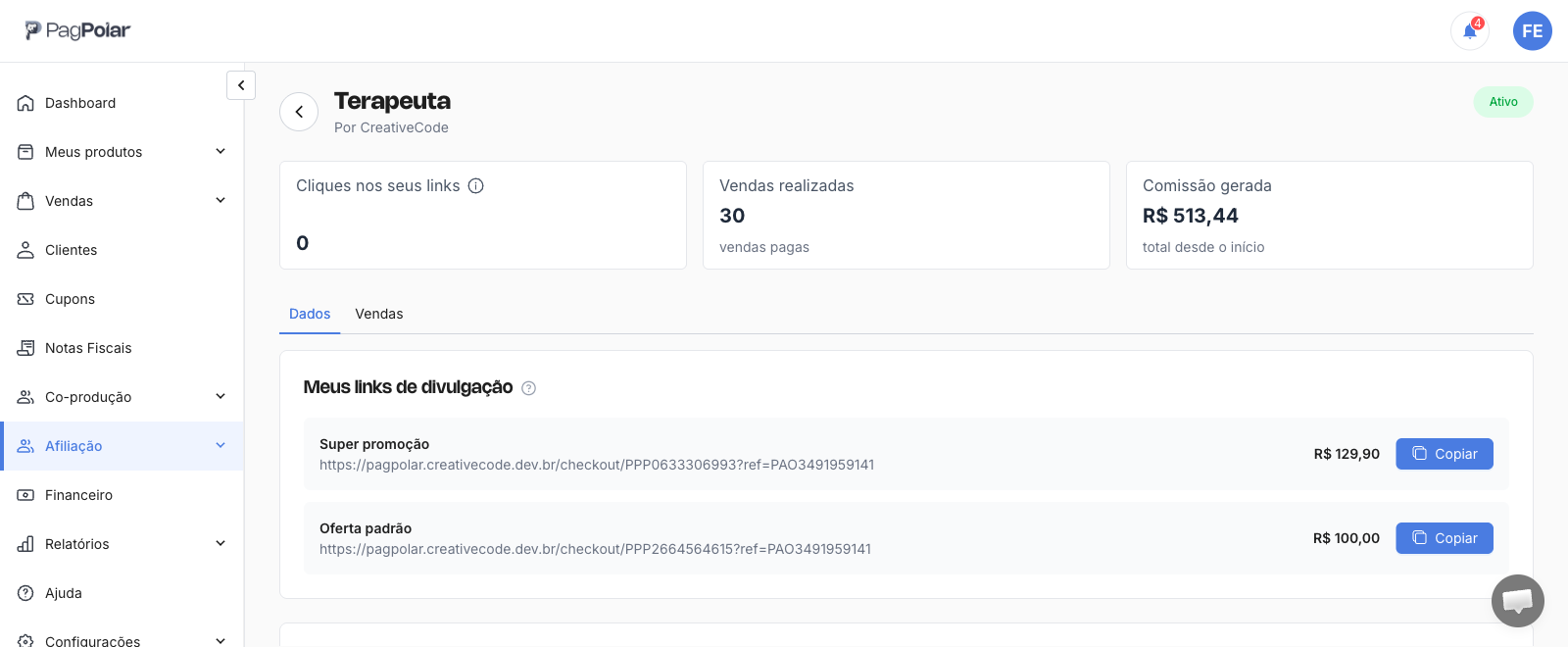Viewport: 1568px width, 647px height.
Task: Open the FE user avatar menu
Action: [x=1533, y=31]
